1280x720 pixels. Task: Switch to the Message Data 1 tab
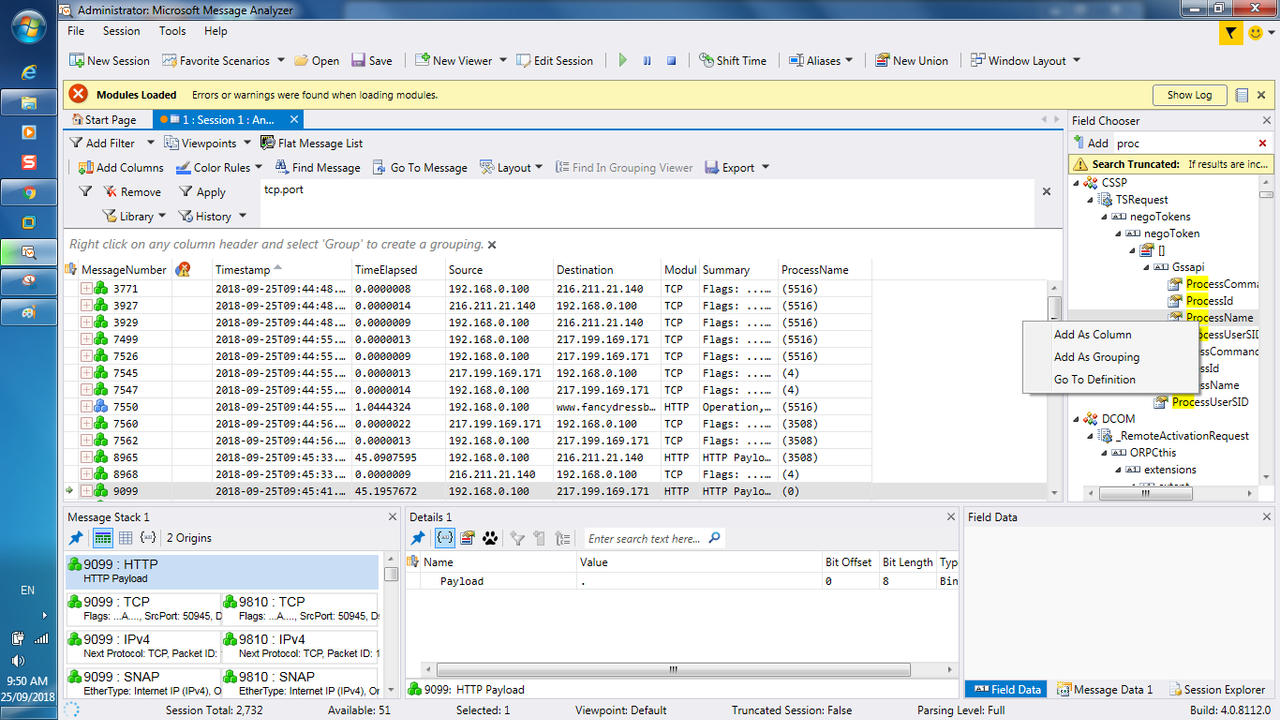click(x=1106, y=689)
